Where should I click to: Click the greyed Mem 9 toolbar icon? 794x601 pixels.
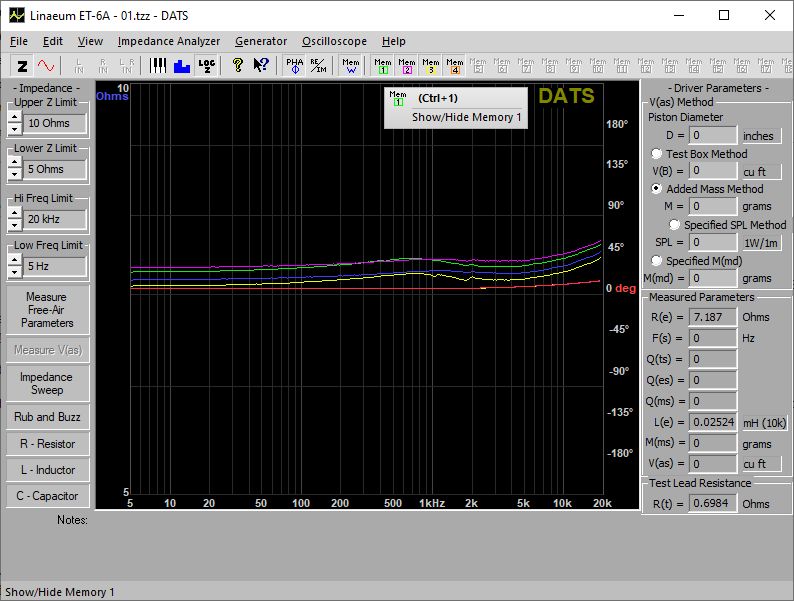pos(574,66)
